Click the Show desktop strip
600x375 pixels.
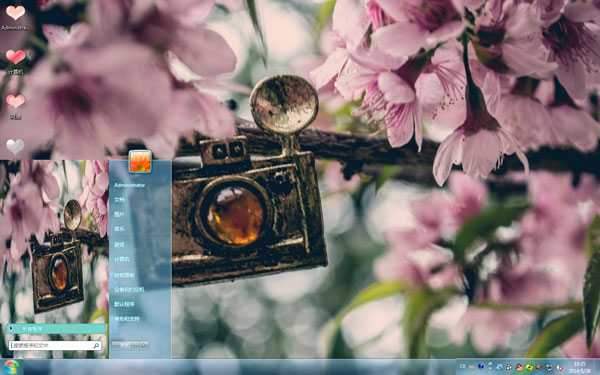pos(597,367)
